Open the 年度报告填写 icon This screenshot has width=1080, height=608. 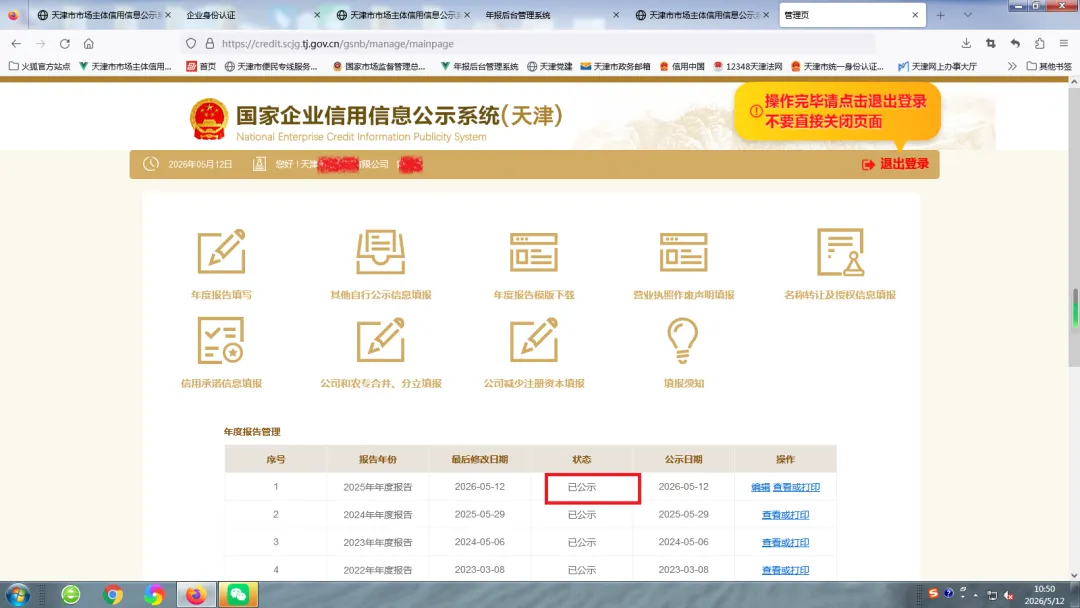tap(221, 252)
